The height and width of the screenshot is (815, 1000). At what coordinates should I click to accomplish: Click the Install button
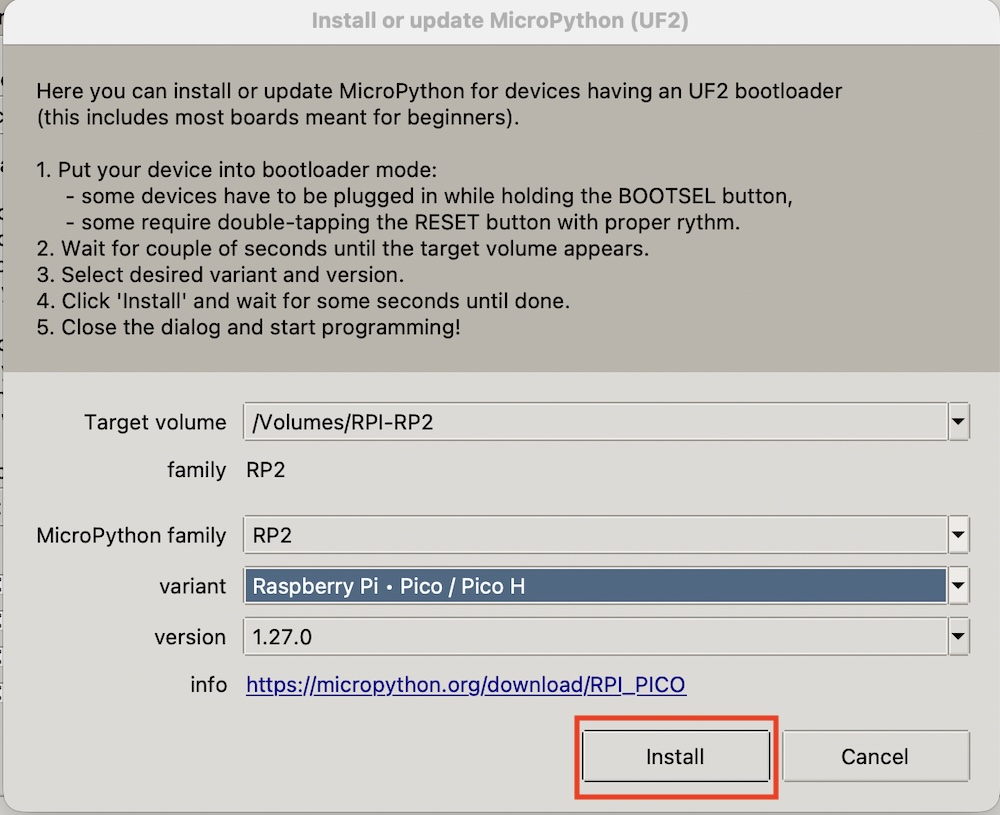[675, 756]
